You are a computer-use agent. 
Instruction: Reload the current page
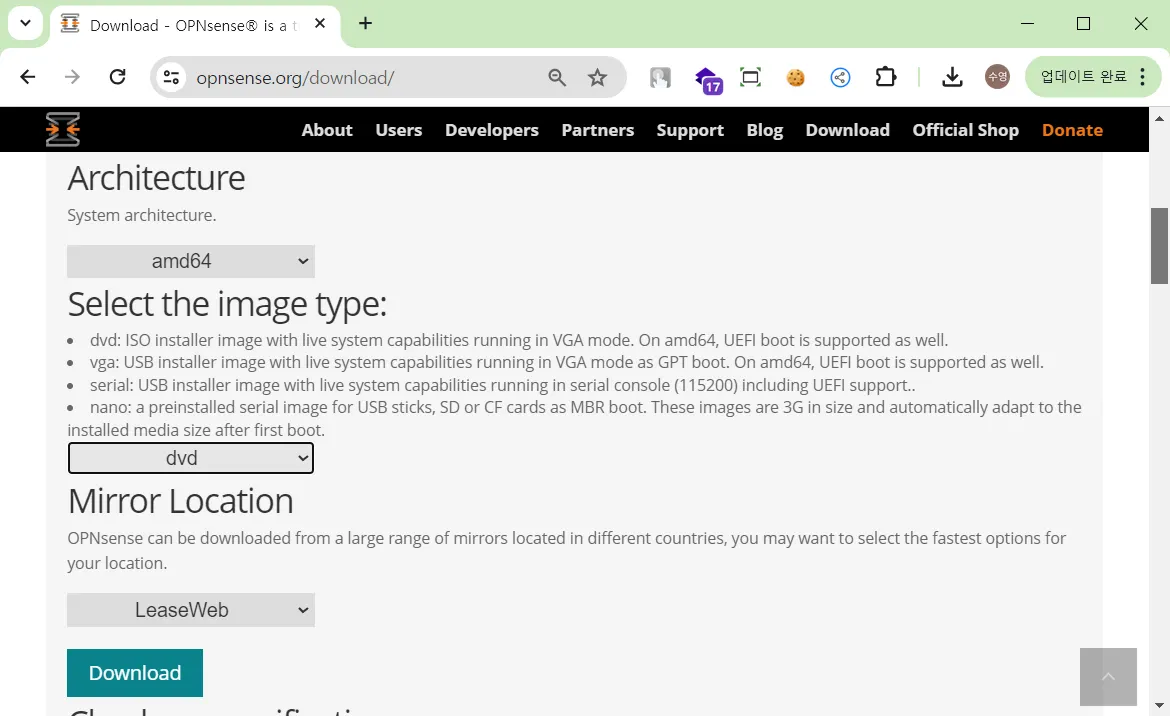point(117,77)
